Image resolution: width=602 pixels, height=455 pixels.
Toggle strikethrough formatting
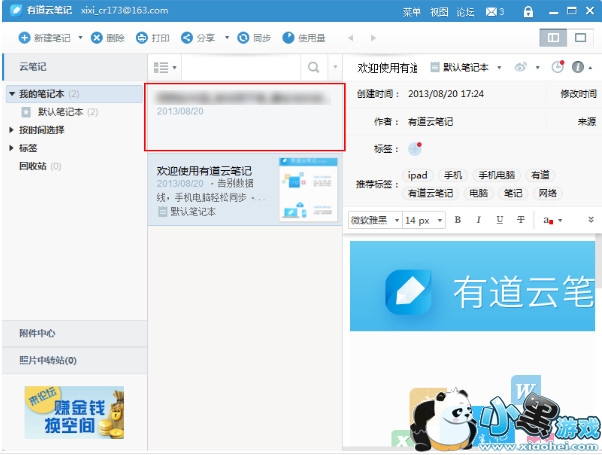(x=521, y=220)
